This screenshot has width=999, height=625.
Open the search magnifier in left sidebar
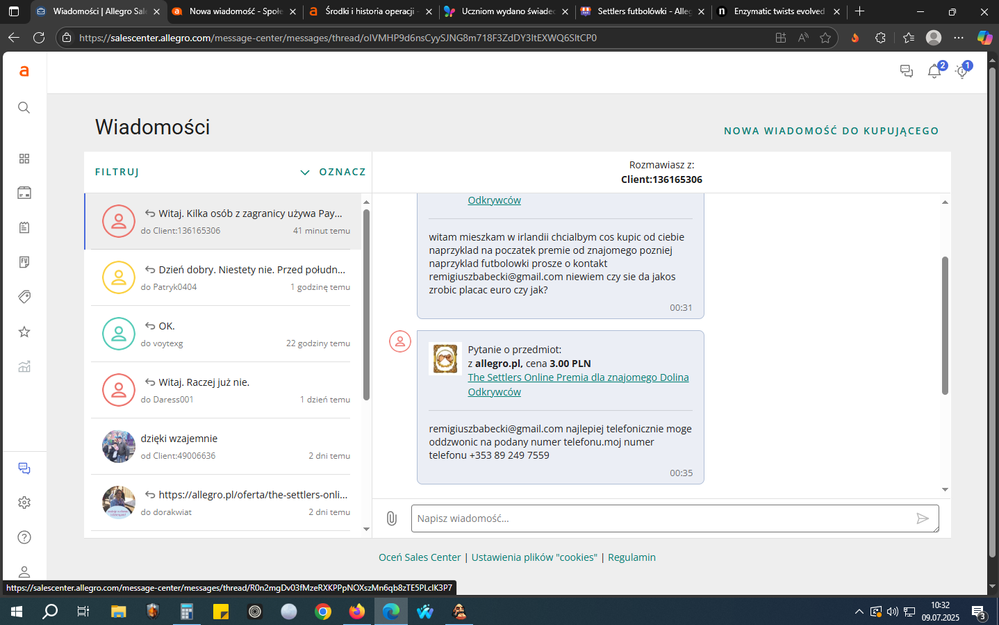pos(24,108)
